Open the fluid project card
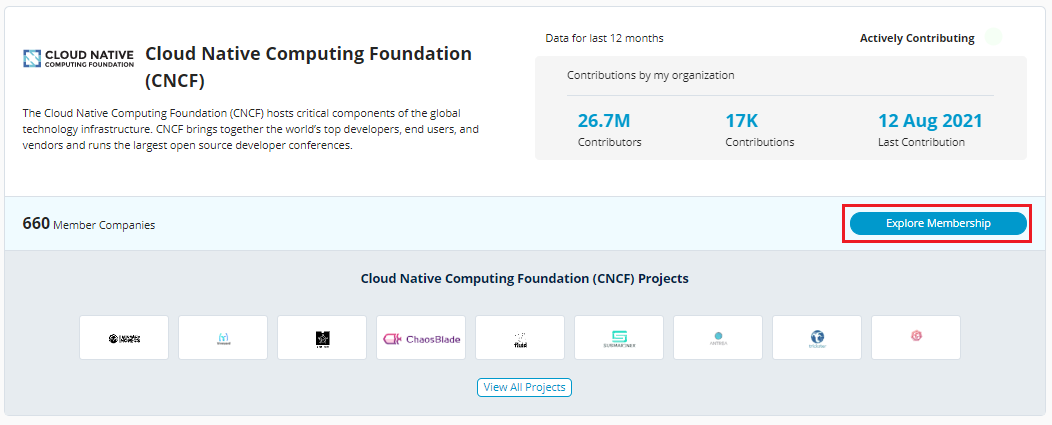 520,338
